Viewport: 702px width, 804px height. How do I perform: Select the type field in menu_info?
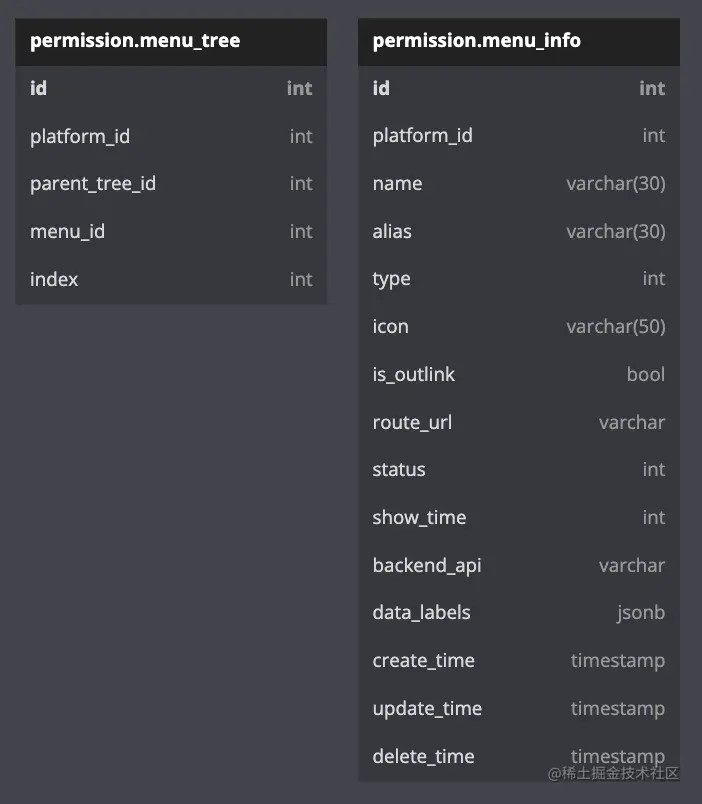tap(519, 279)
